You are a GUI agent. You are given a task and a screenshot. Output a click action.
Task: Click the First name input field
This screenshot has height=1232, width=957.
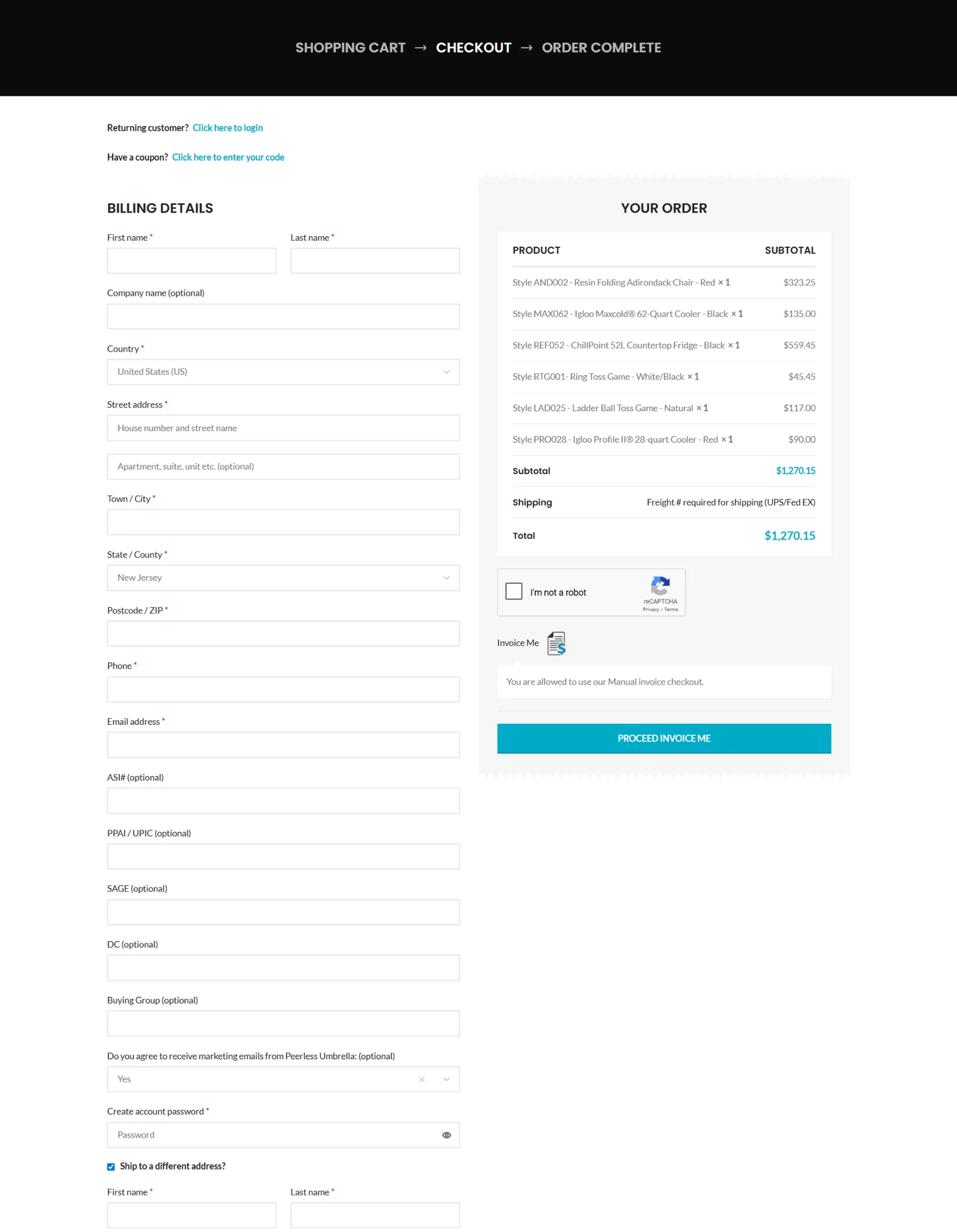(x=191, y=260)
